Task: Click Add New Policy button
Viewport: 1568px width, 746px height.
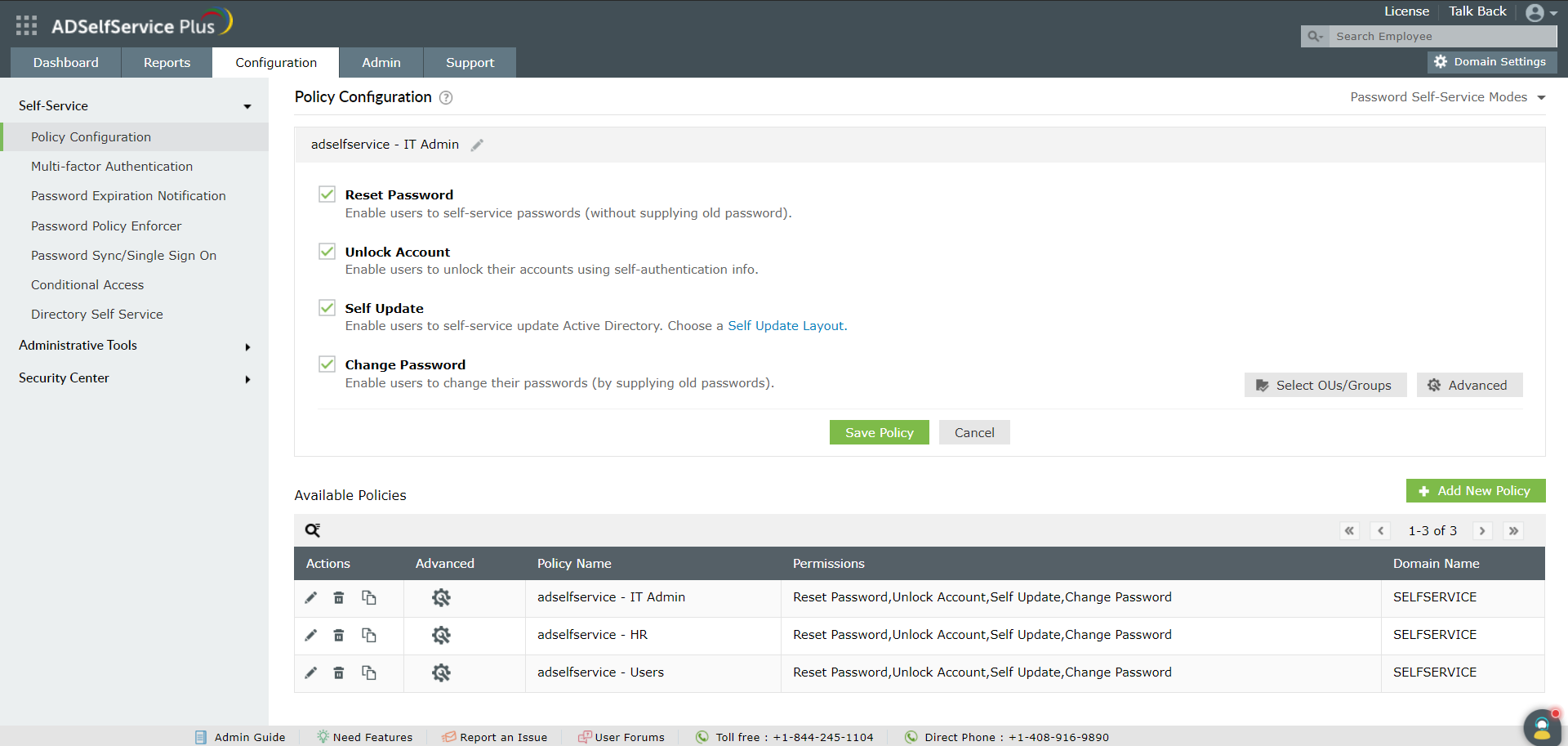Action: (x=1476, y=491)
